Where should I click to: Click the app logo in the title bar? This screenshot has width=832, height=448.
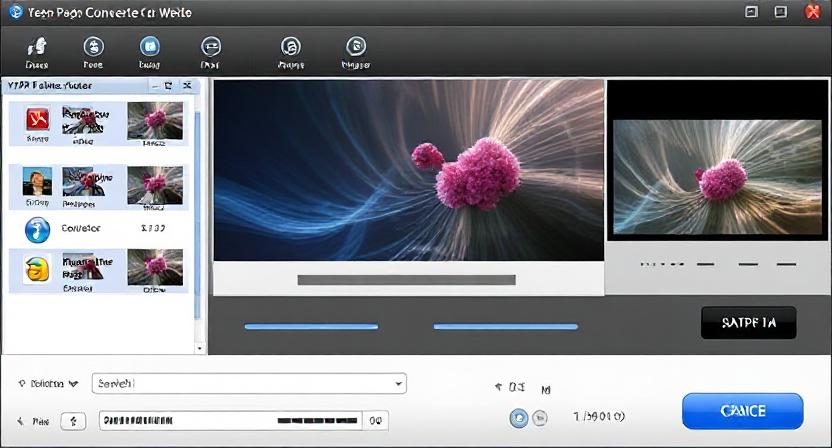[15, 11]
